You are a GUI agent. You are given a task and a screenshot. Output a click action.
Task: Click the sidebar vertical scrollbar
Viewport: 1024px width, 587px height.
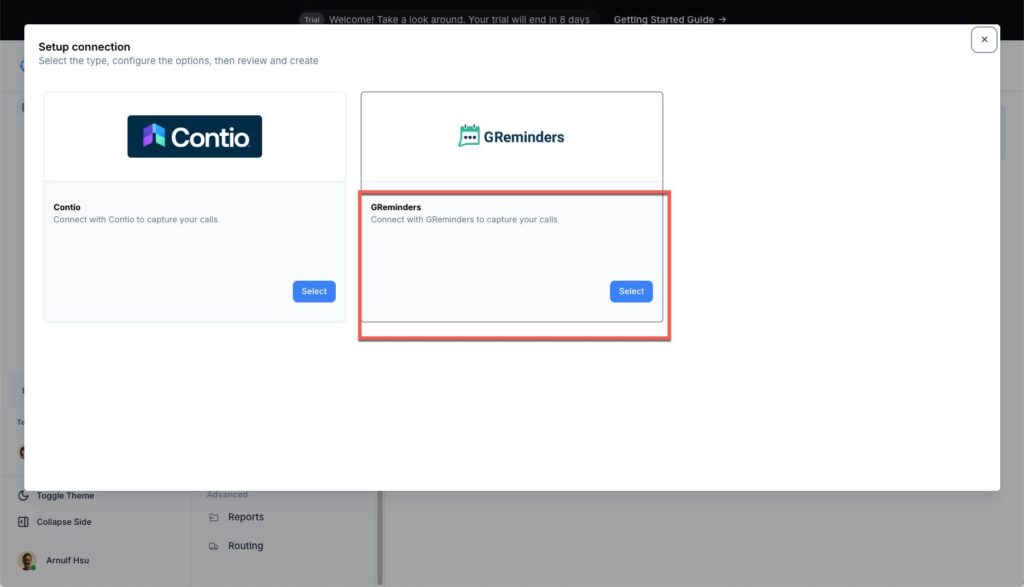pos(379,538)
